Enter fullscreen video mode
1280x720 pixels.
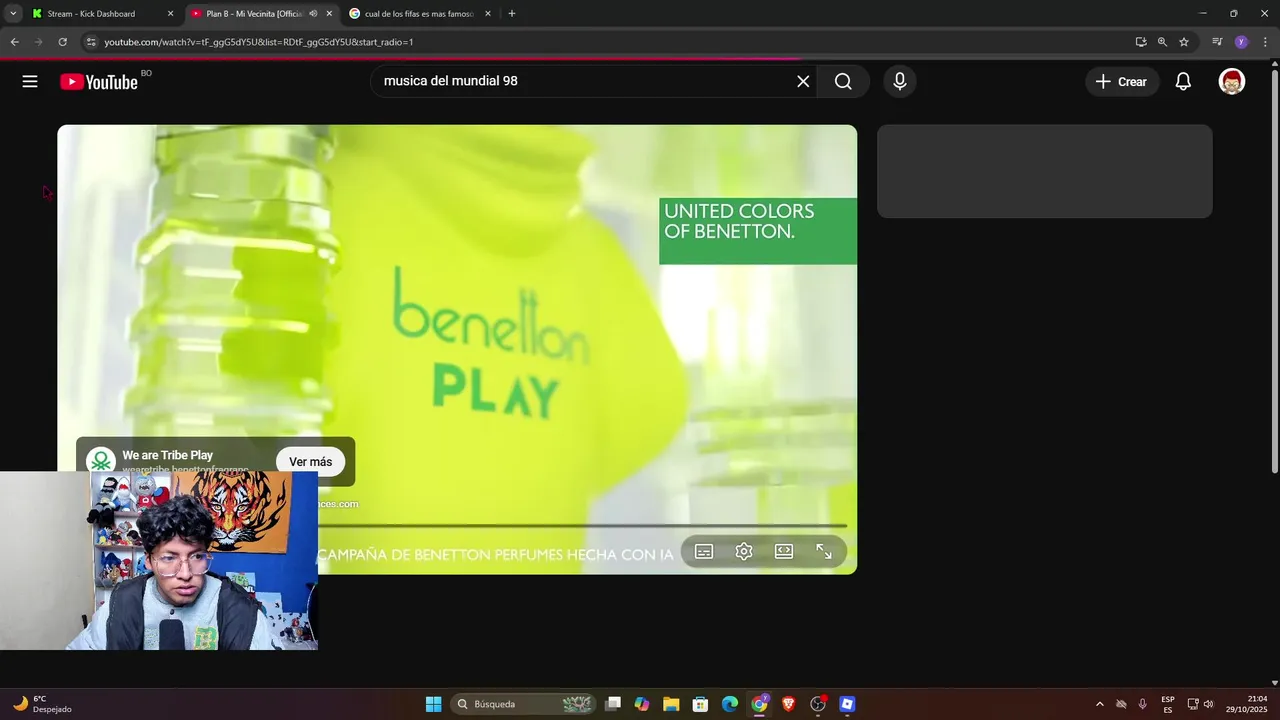824,552
